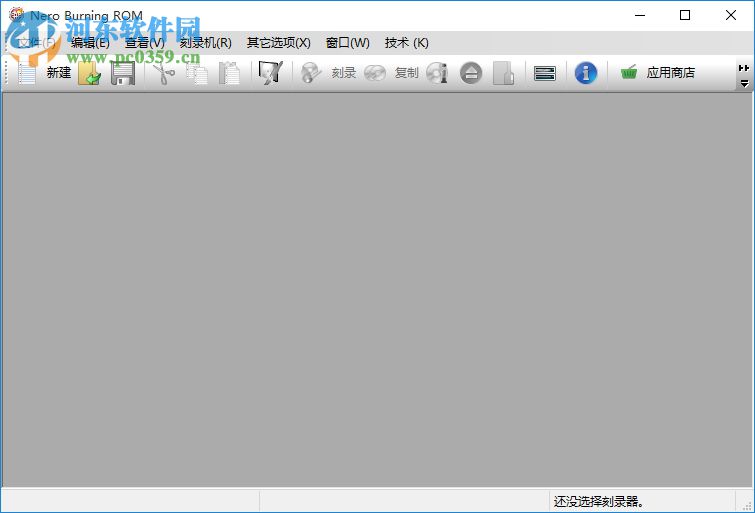Click the Copy pages icon
Image resolution: width=755 pixels, height=513 pixels.
point(197,73)
